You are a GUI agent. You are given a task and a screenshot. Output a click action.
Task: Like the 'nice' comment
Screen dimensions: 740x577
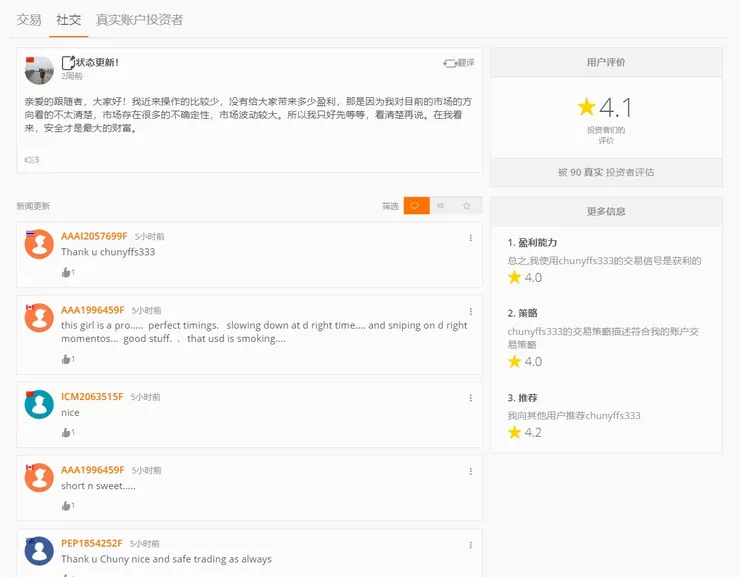[68, 432]
